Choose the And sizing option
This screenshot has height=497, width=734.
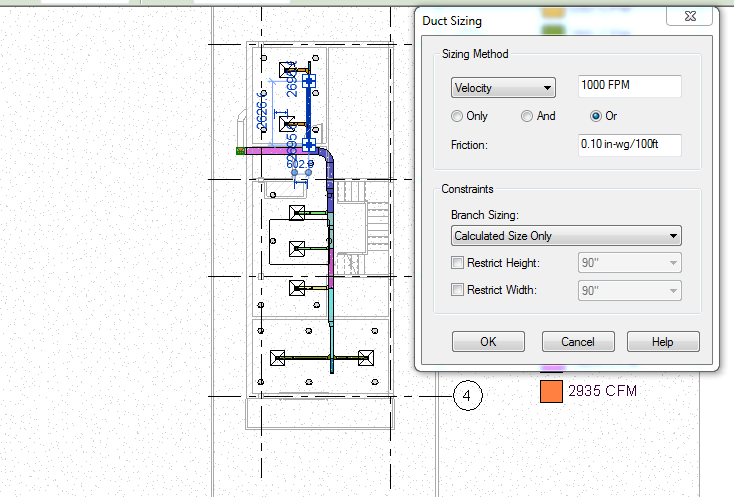(527, 116)
